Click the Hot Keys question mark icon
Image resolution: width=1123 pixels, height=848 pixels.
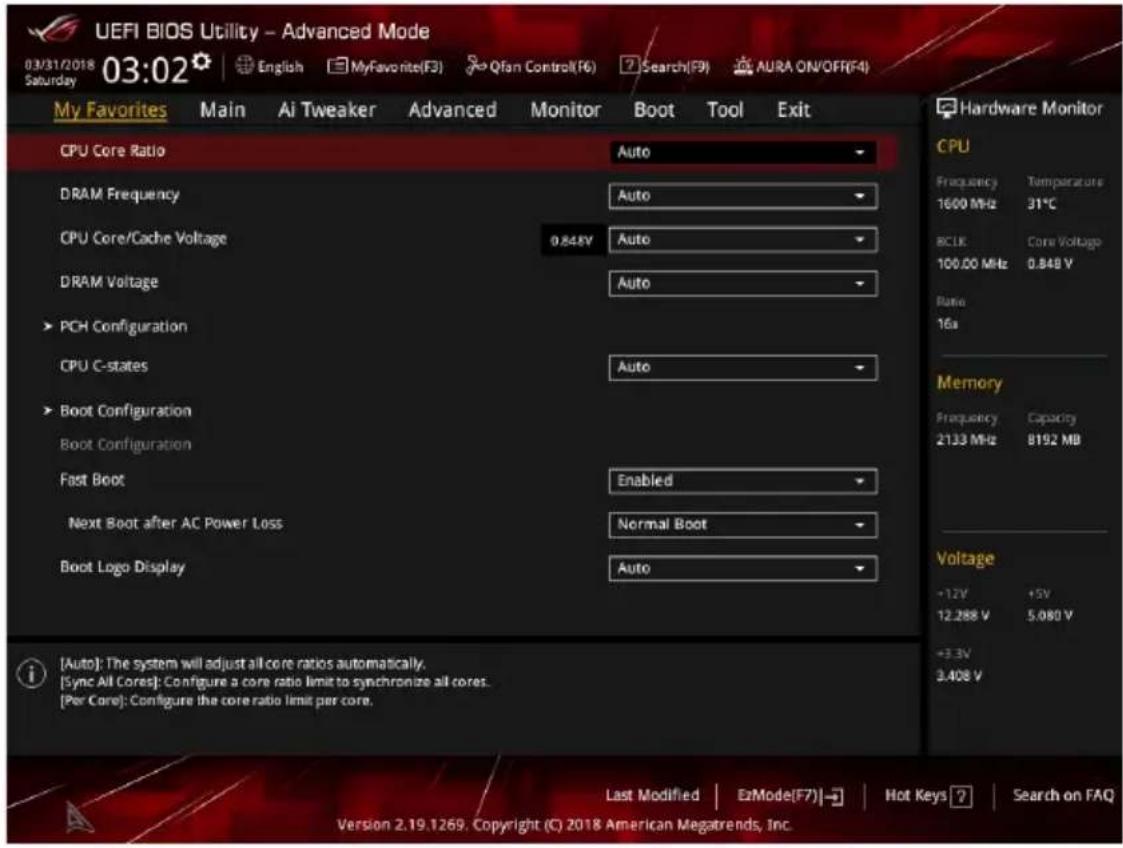961,796
